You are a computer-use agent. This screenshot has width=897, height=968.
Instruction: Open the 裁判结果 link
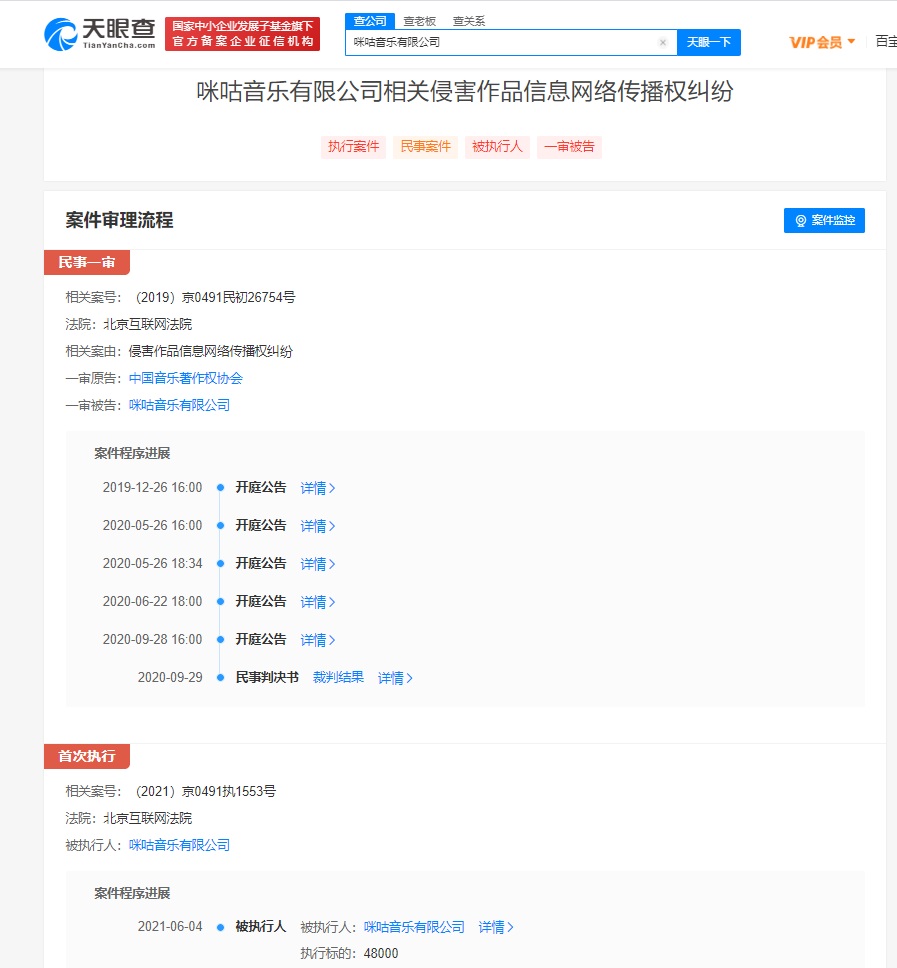pos(338,678)
